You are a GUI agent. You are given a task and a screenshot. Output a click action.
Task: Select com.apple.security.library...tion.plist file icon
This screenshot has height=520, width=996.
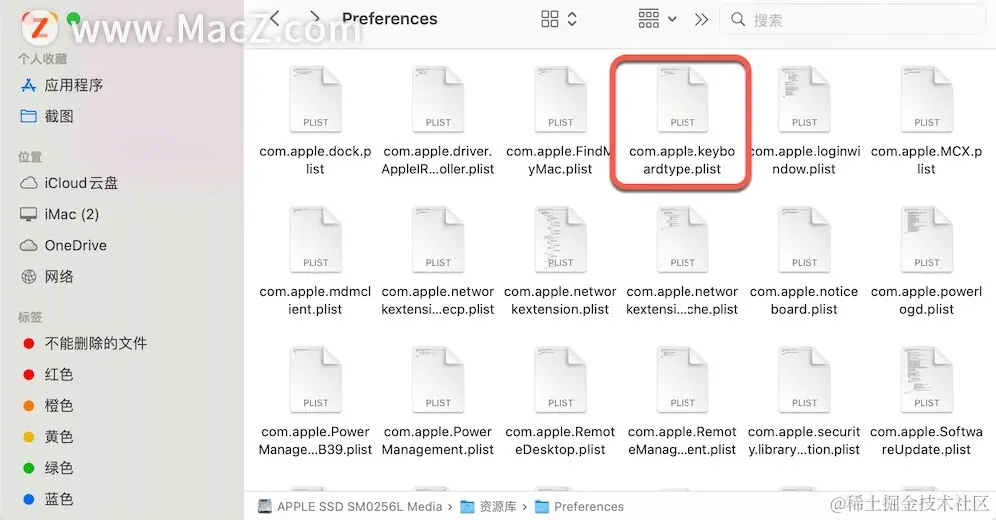(804, 380)
